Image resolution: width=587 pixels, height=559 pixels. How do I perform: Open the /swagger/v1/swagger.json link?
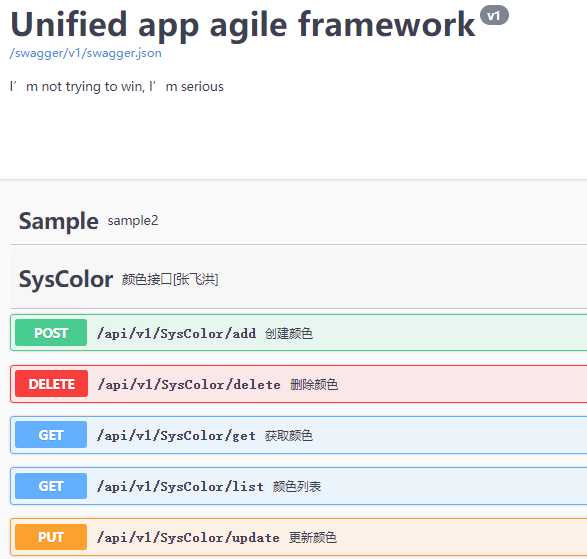86,53
